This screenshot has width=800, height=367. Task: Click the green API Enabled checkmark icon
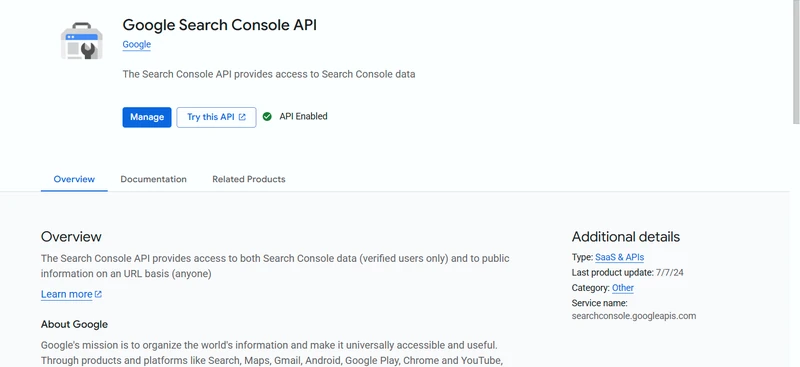[x=267, y=117]
